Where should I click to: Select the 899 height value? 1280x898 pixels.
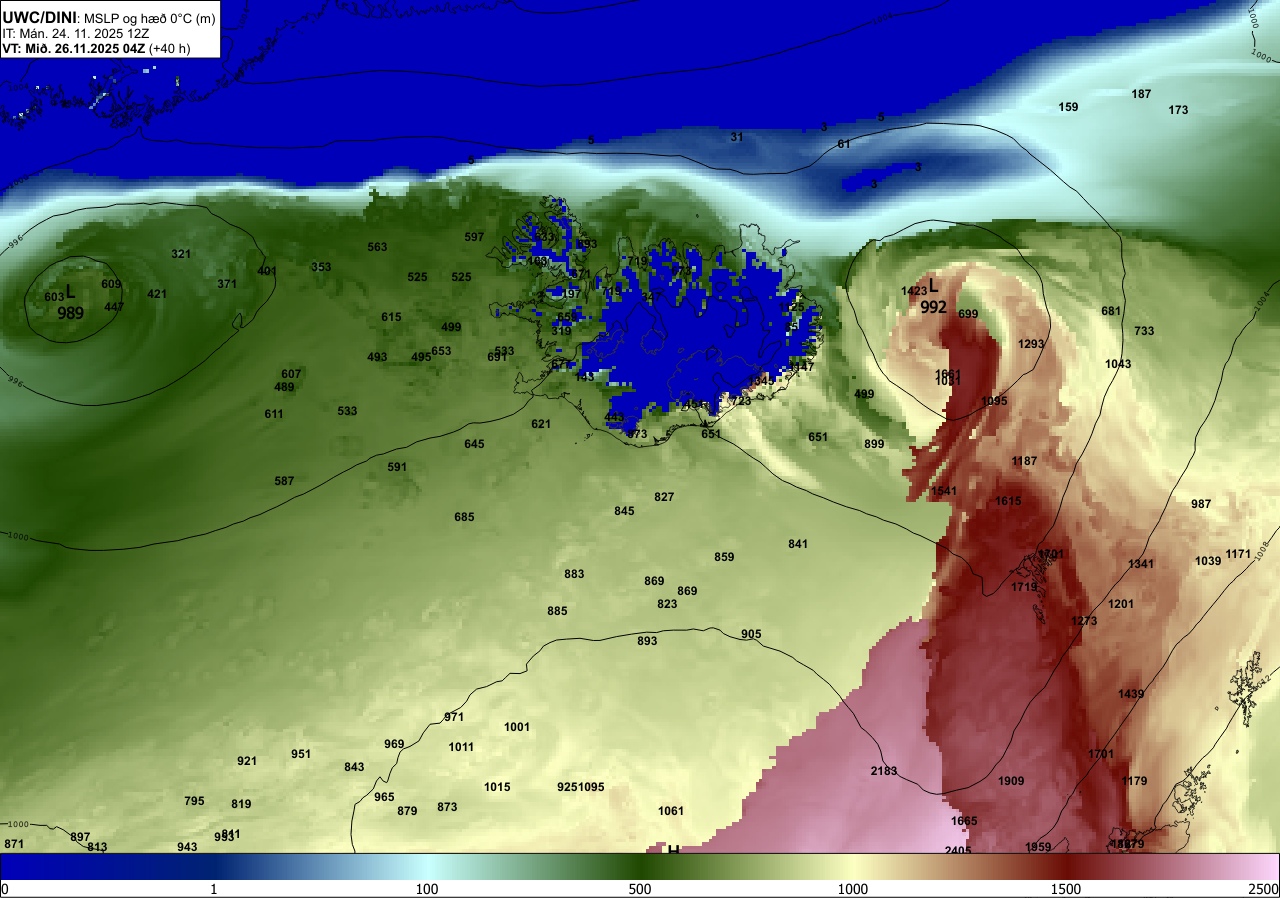874,444
